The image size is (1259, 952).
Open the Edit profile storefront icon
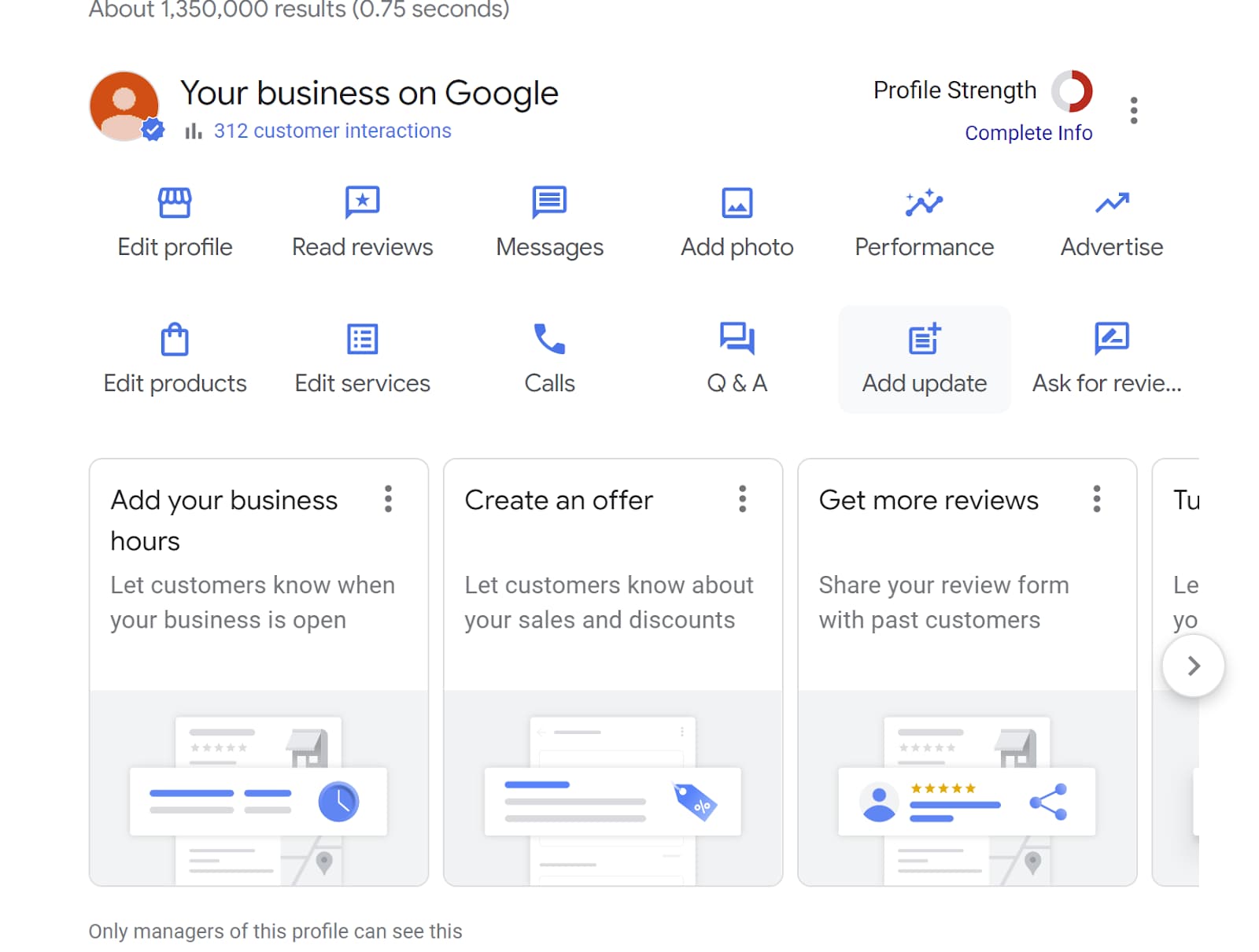(x=175, y=203)
